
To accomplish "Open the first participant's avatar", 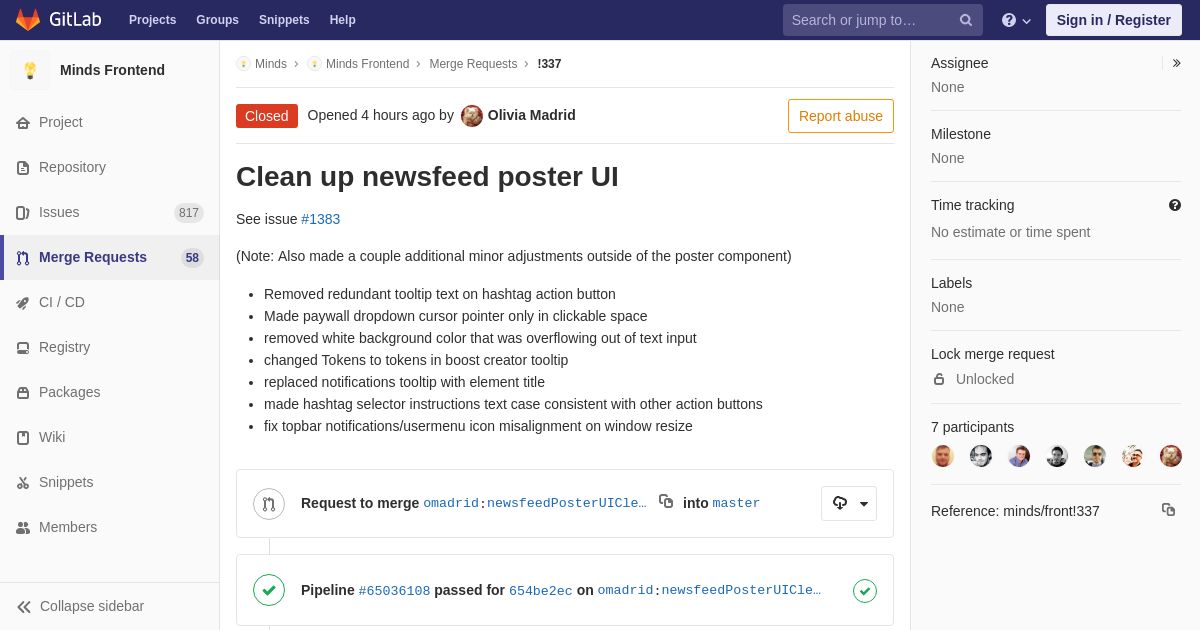I will coord(943,456).
